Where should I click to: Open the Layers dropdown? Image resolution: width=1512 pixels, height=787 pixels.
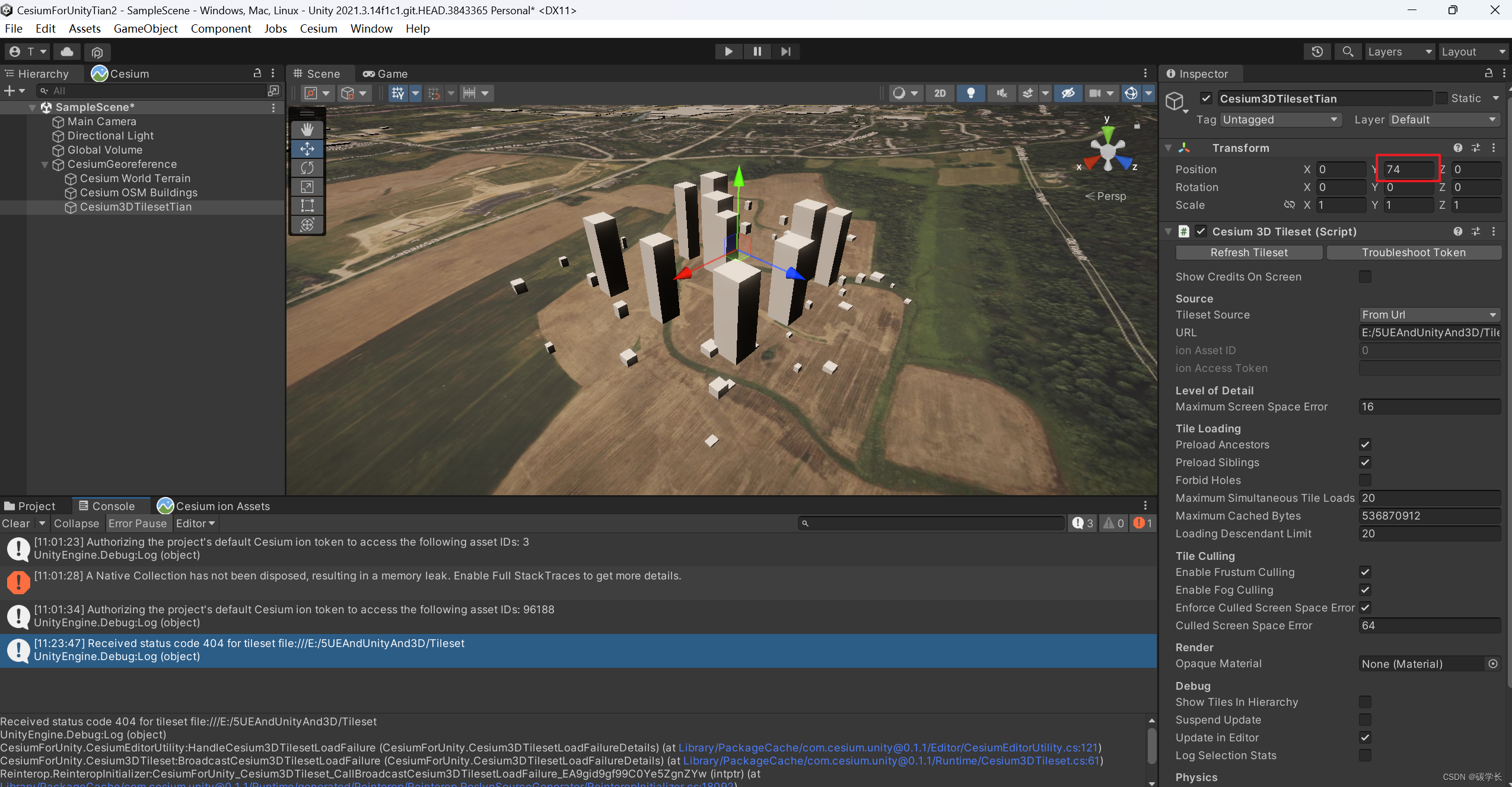1399,52
